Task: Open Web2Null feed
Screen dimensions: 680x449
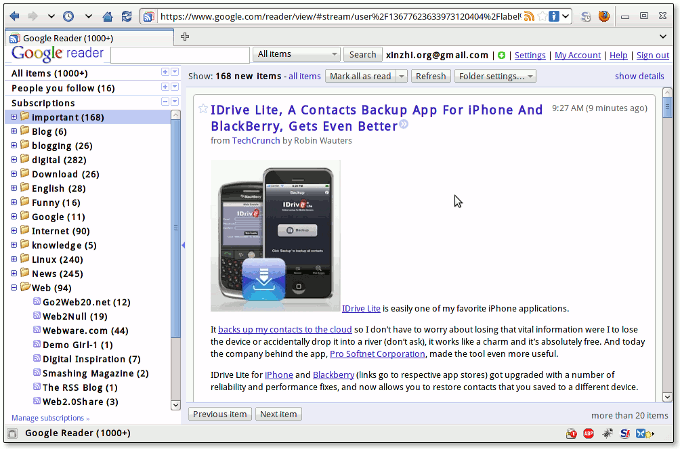Action: point(75,316)
